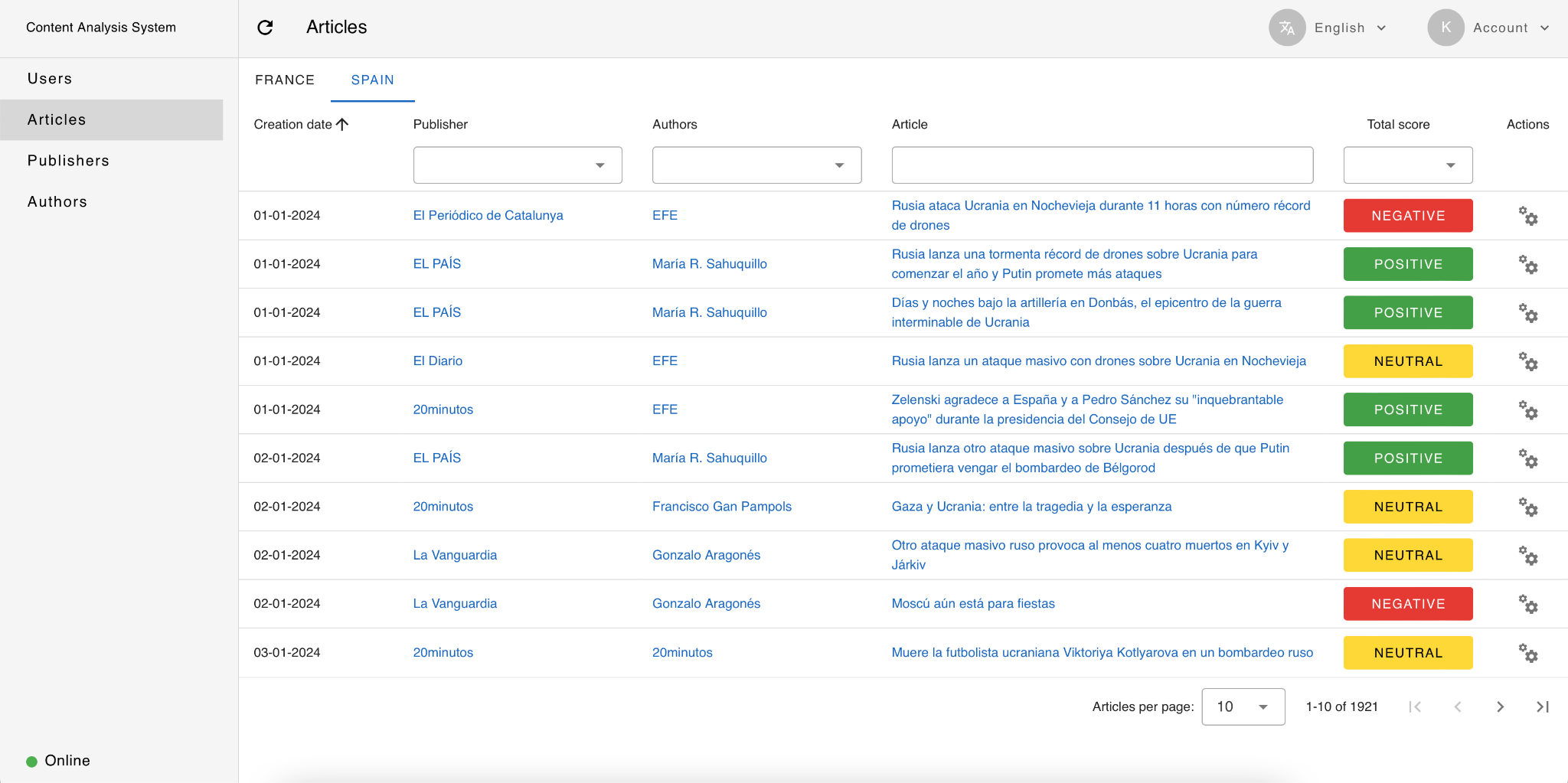
Task: Go to the first page of articles
Action: pos(1415,706)
